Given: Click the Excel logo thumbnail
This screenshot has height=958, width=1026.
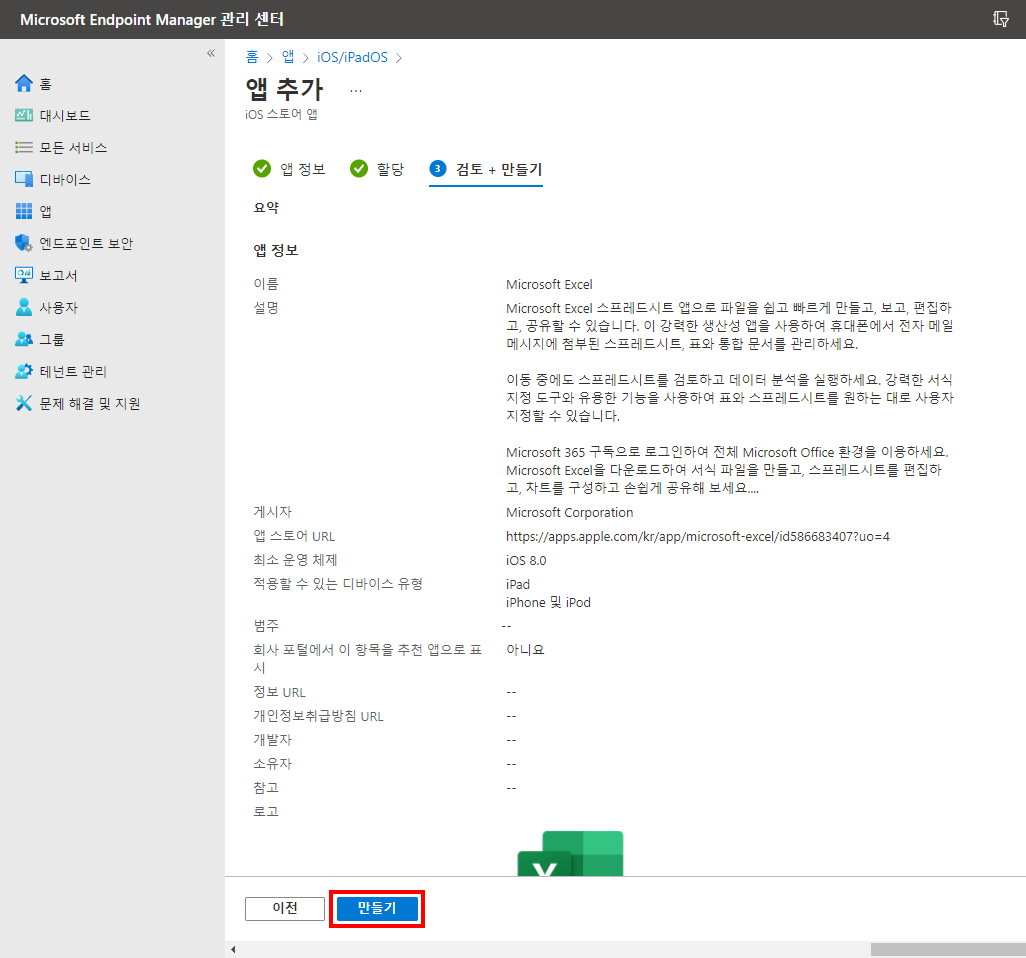Looking at the screenshot, I should tap(570, 853).
